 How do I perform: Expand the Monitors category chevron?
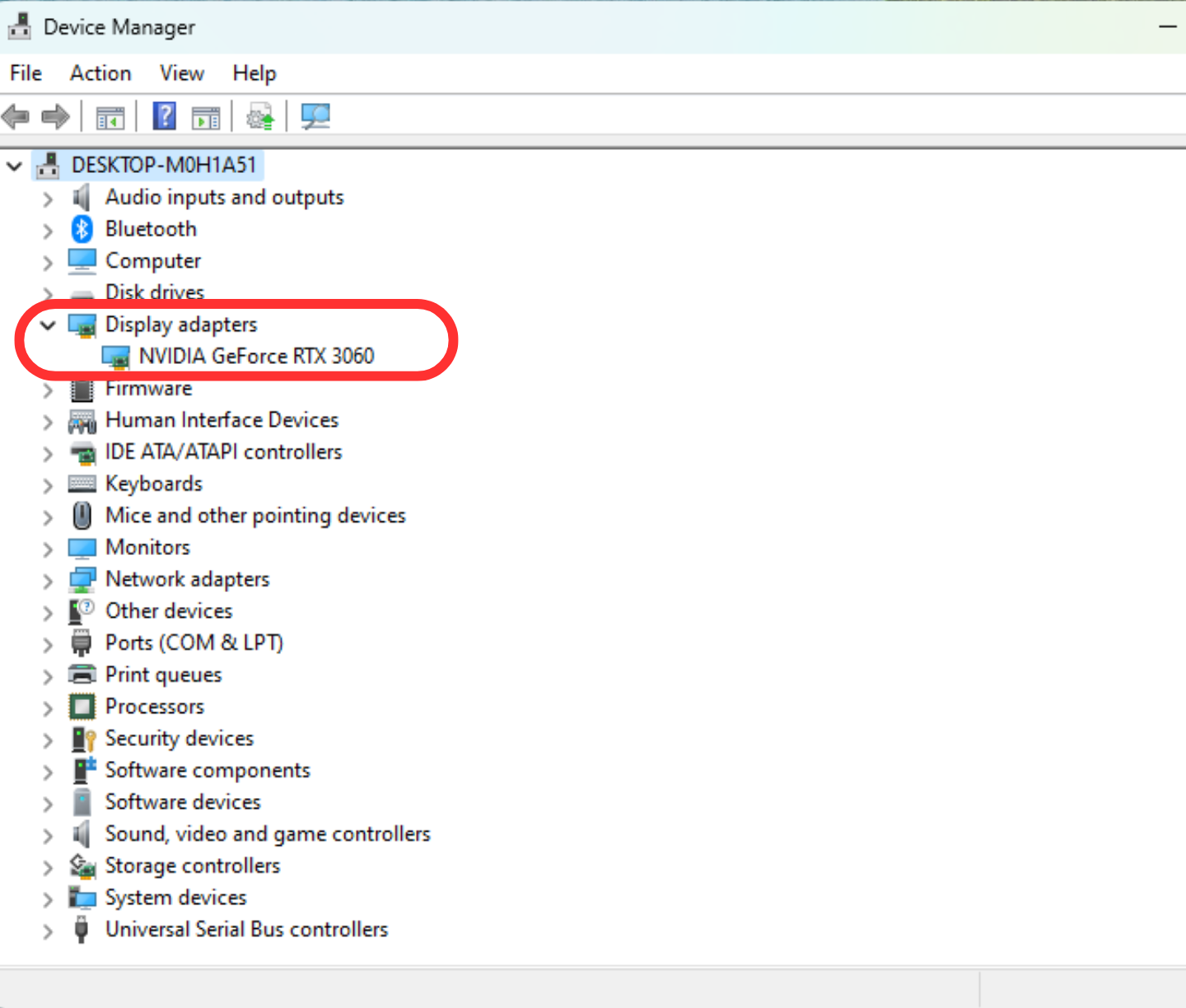click(x=48, y=548)
